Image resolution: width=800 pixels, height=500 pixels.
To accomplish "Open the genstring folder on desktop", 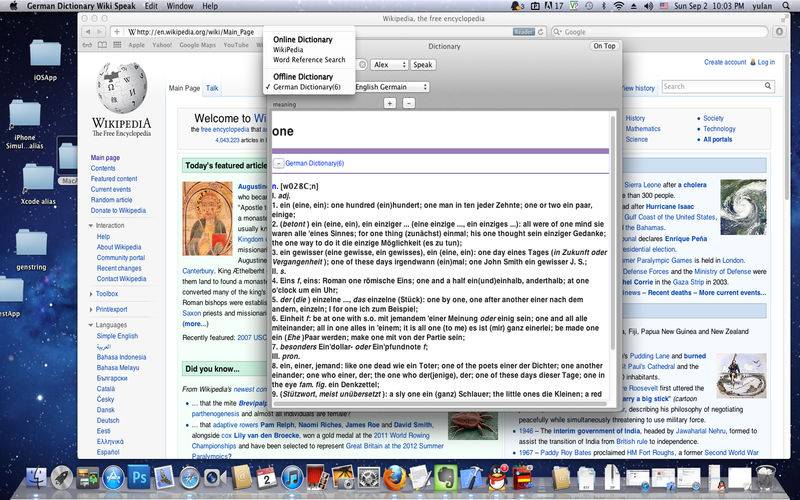I will 31,242.
